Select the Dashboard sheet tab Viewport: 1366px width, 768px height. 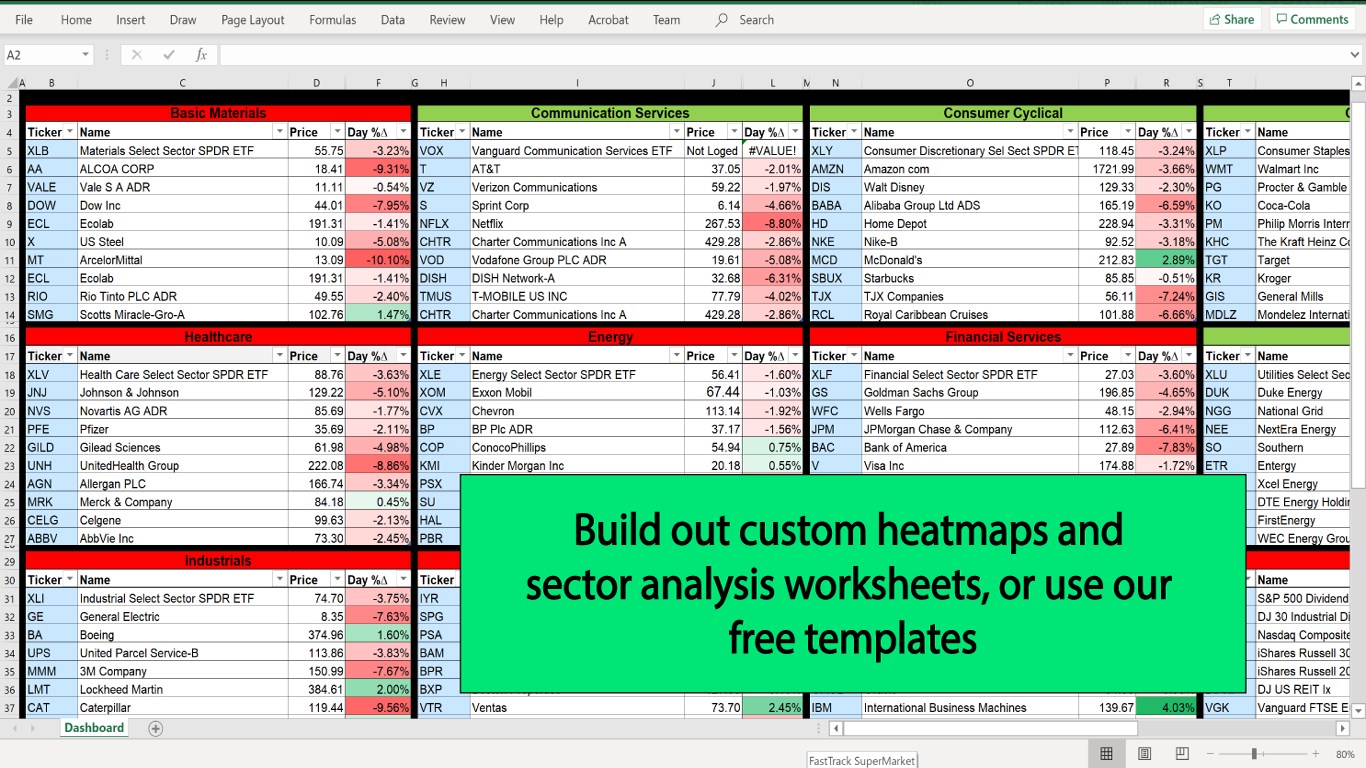(94, 728)
